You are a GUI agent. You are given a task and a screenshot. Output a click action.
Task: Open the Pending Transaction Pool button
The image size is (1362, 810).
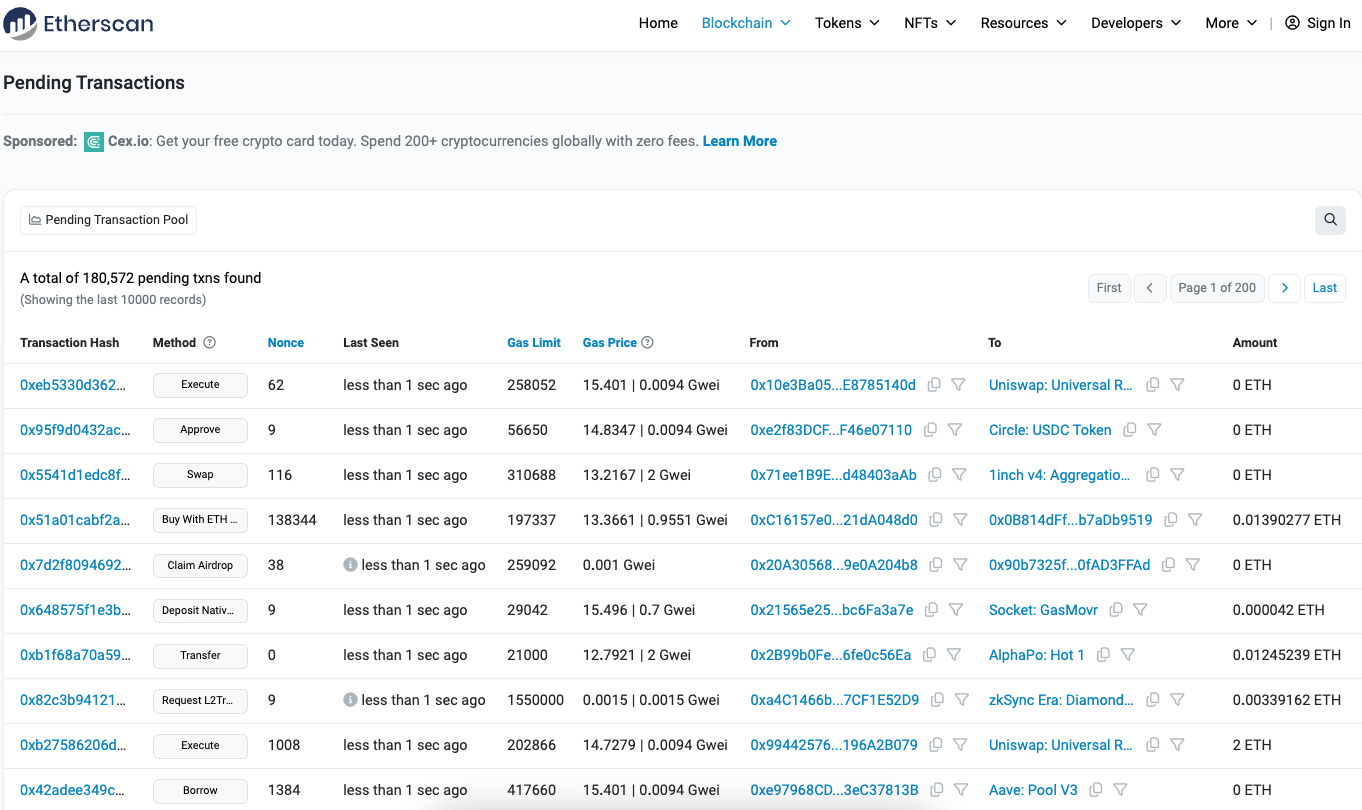click(108, 220)
